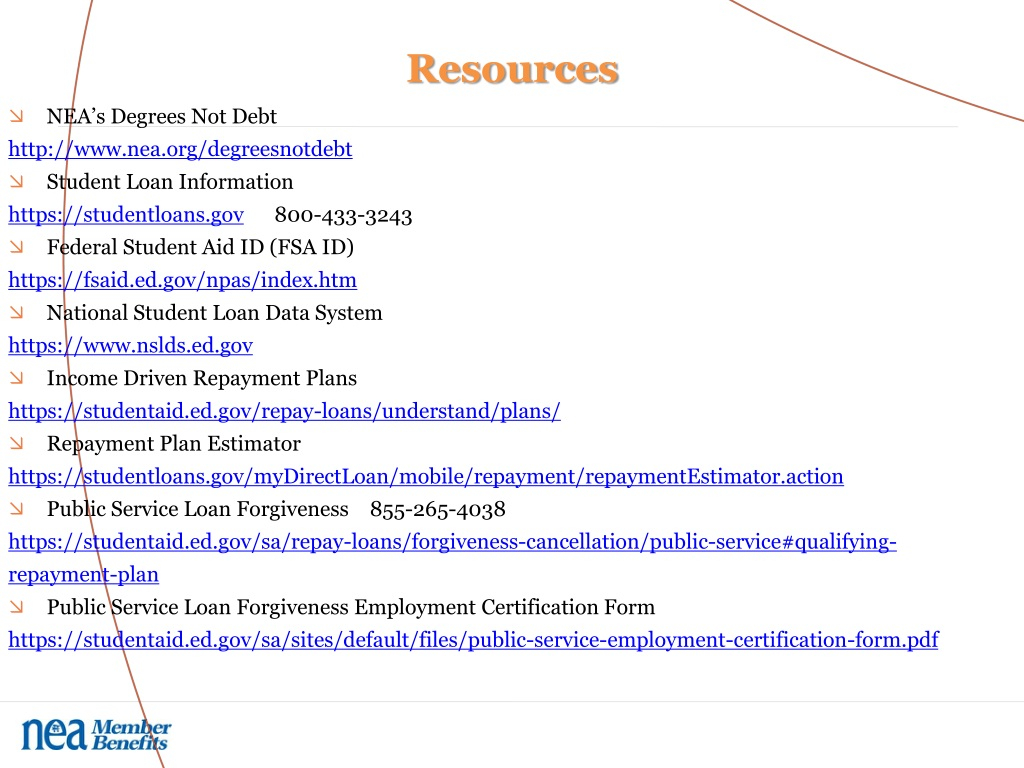Visit the www.nslds.ed.gov link
Image resolution: width=1024 pixels, height=768 pixels.
coord(131,345)
